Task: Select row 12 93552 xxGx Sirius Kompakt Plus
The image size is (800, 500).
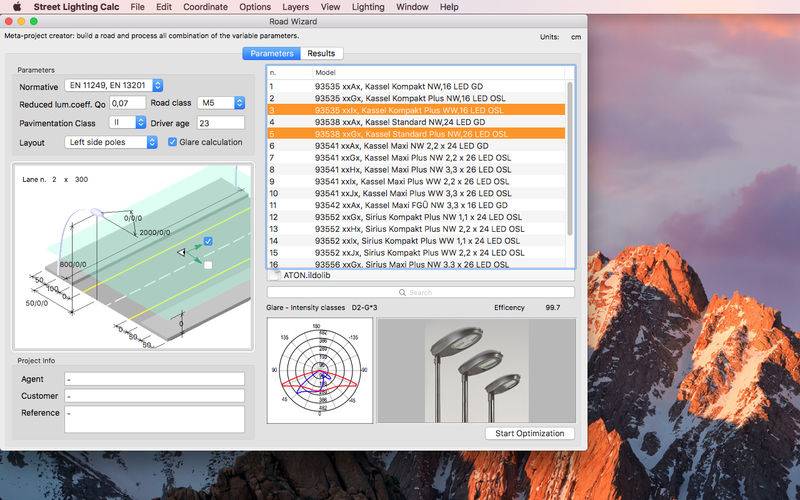Action: point(416,217)
